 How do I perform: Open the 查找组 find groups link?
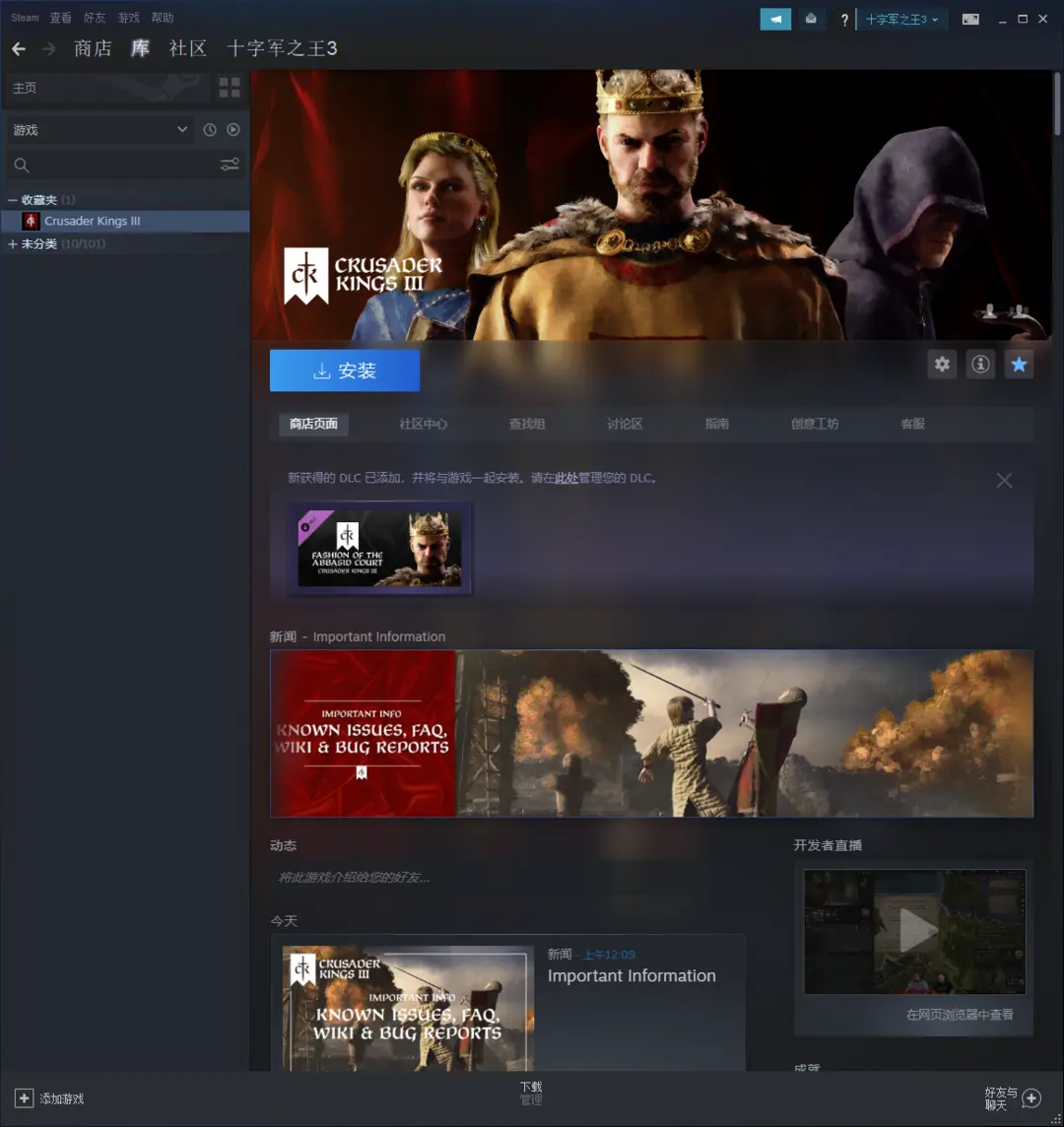point(527,424)
